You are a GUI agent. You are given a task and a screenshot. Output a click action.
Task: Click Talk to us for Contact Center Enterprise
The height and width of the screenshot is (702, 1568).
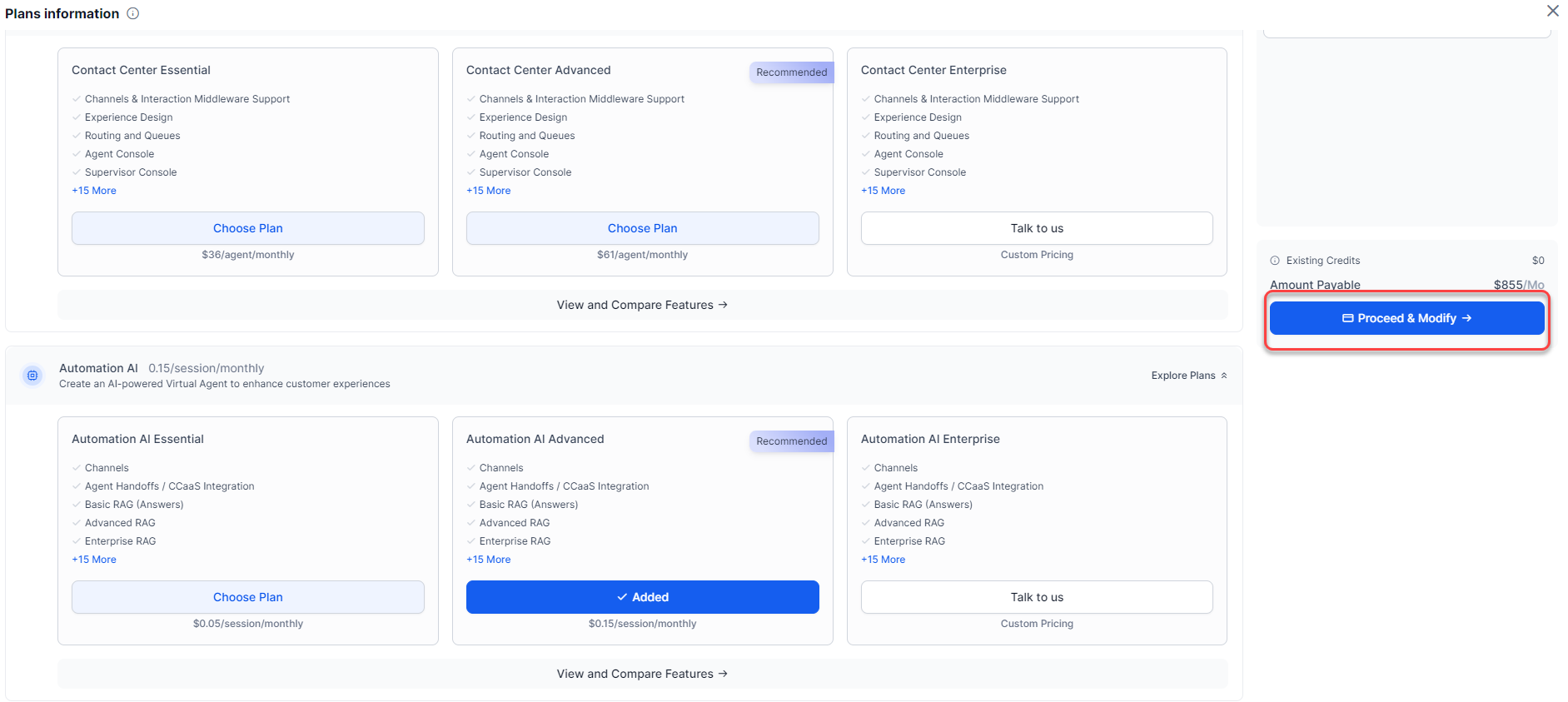pos(1037,228)
